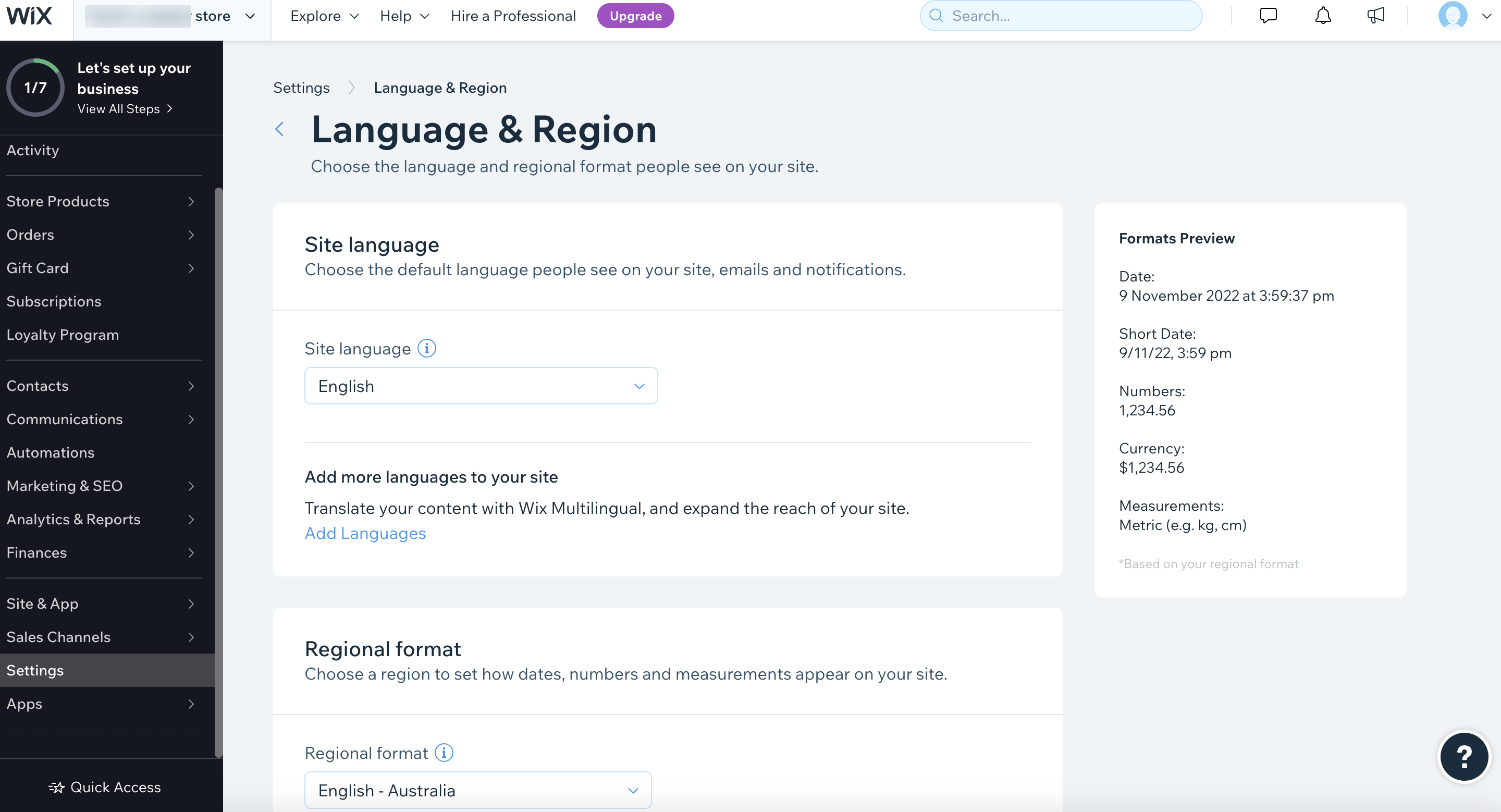Screen dimensions: 1501x812
Task: Open the user profile avatar
Action: (1452, 16)
